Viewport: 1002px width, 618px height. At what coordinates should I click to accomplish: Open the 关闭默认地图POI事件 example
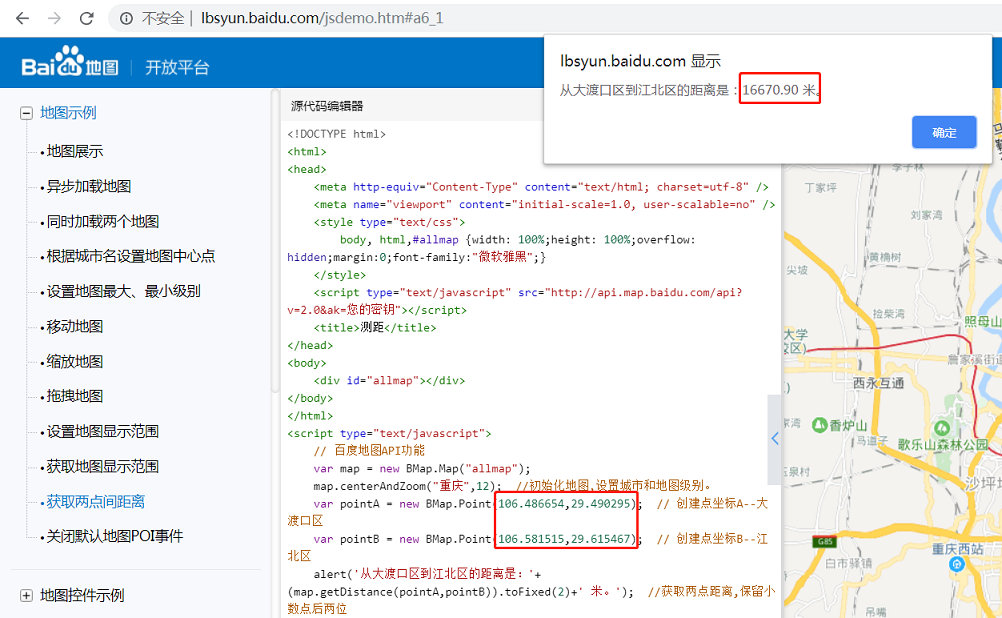(x=115, y=536)
